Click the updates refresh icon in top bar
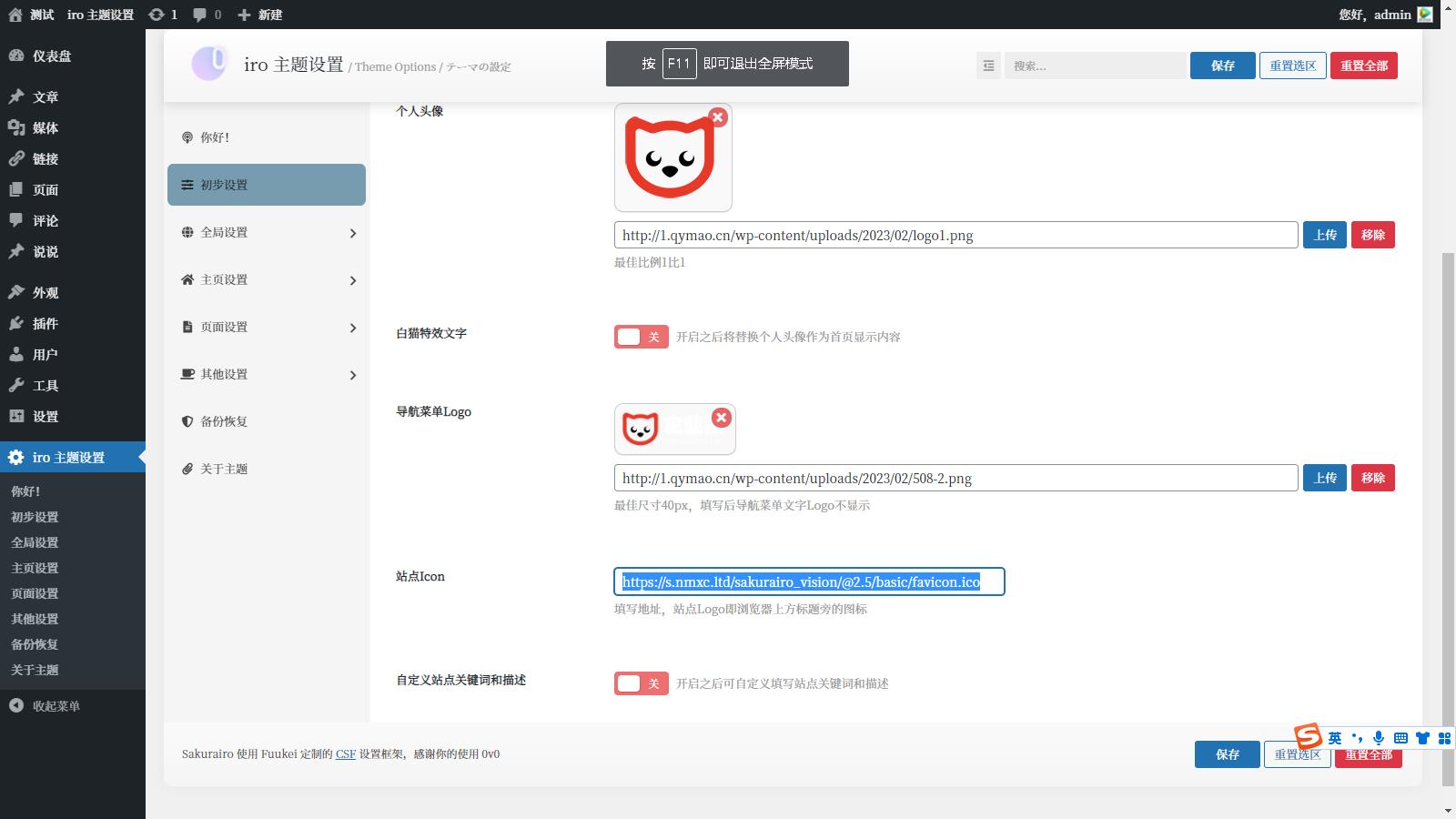 [157, 15]
